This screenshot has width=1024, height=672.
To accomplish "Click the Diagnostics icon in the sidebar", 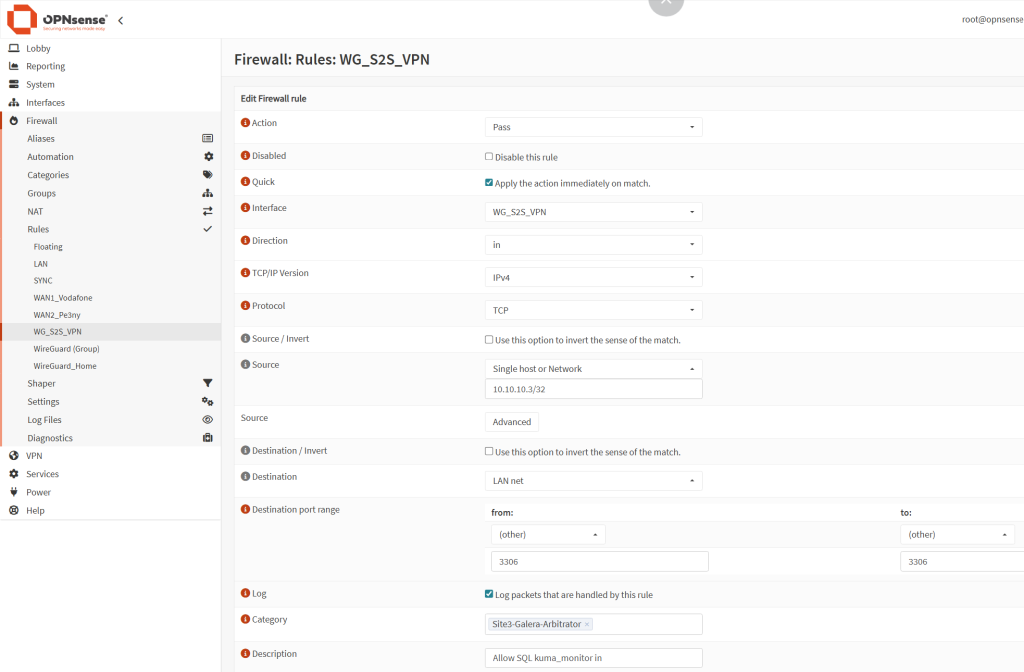I will click(x=207, y=437).
